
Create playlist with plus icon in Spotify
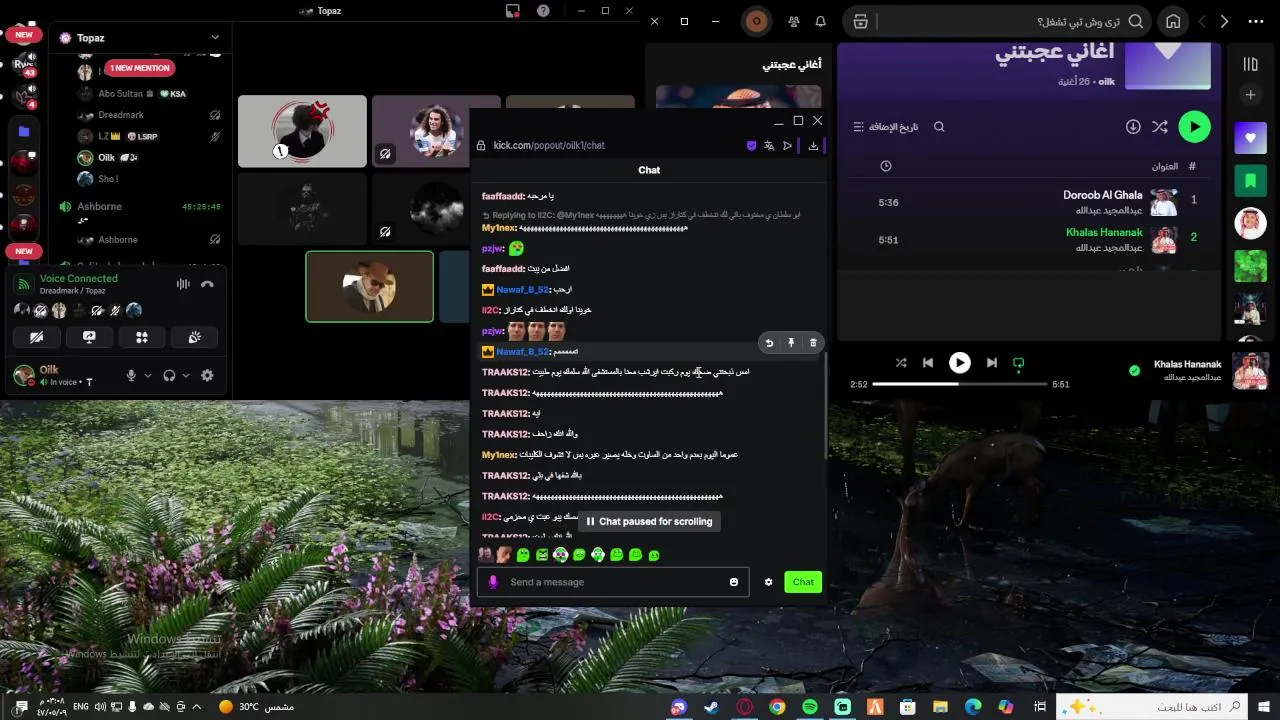[x=1250, y=95]
